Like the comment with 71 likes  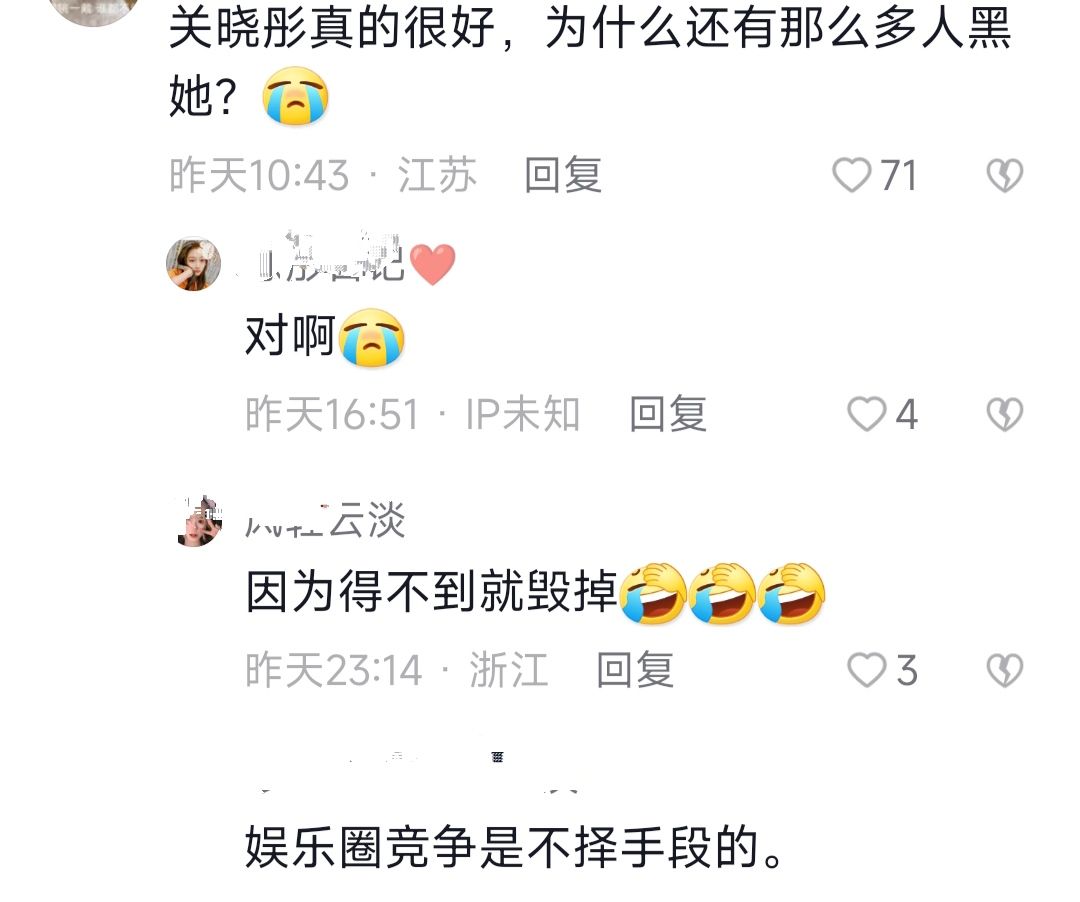(x=852, y=175)
